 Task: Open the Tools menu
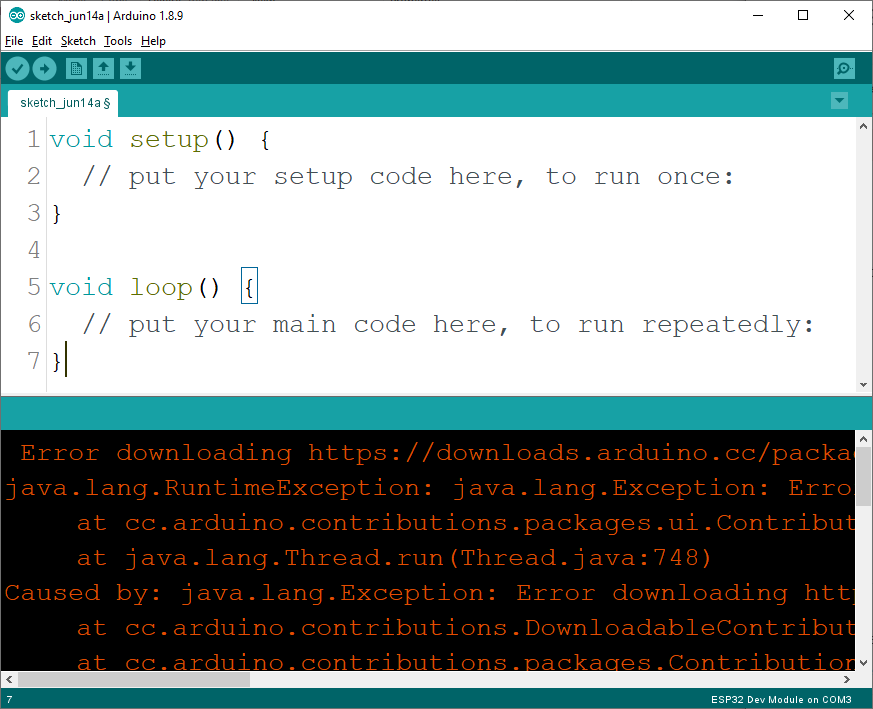pyautogui.click(x=117, y=41)
